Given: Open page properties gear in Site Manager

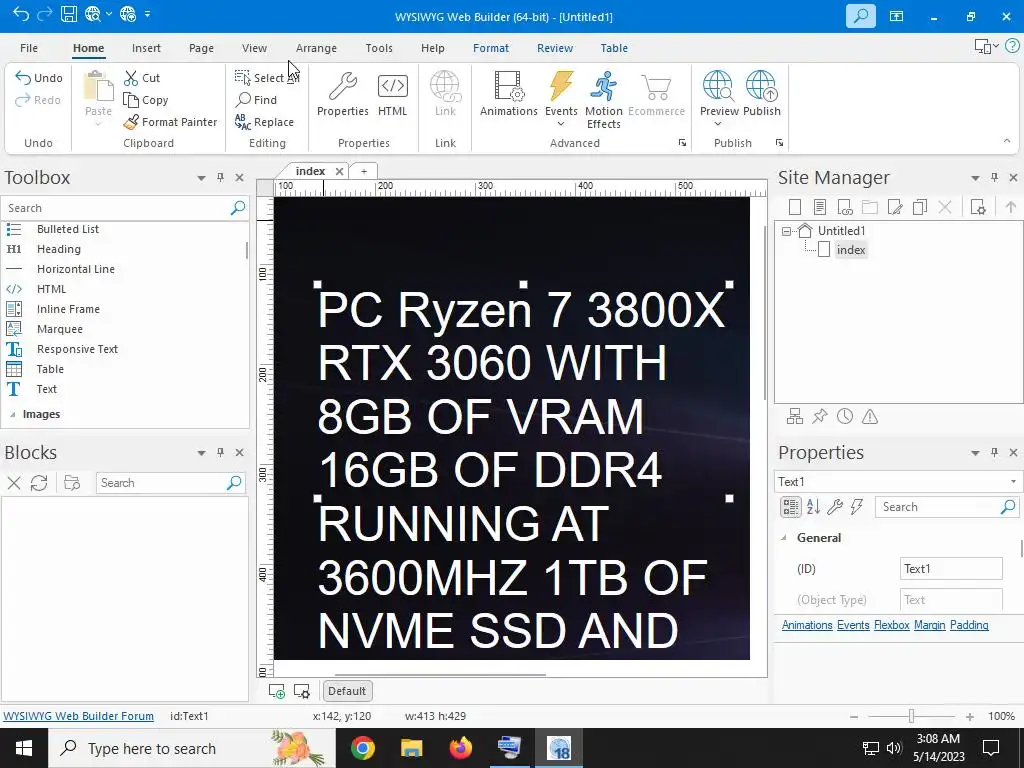Looking at the screenshot, I should (x=978, y=208).
